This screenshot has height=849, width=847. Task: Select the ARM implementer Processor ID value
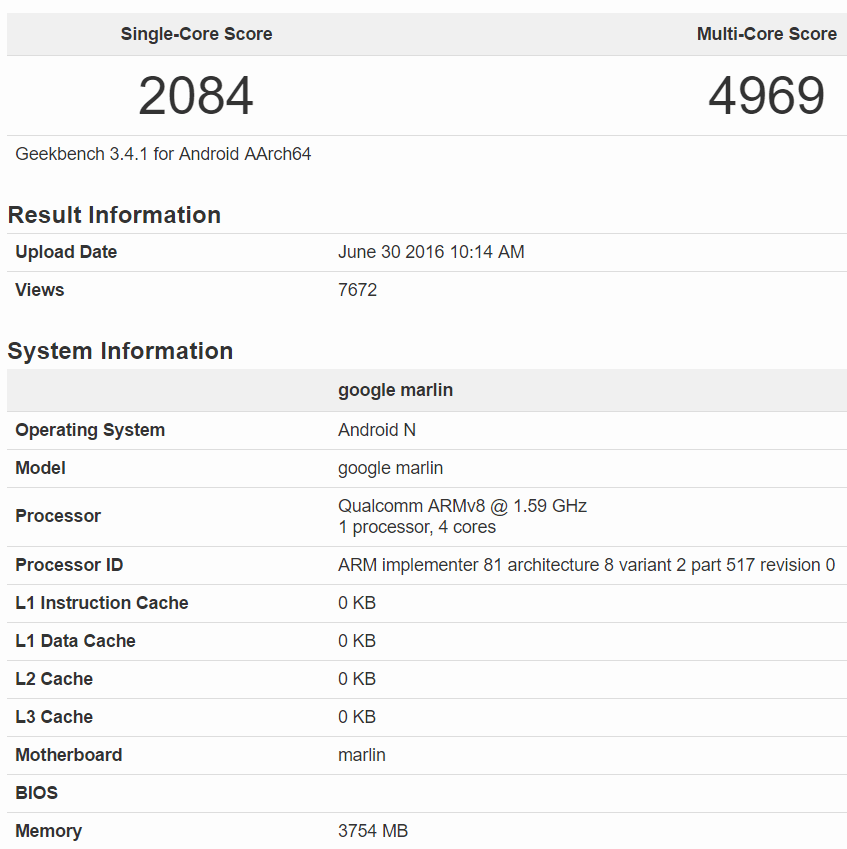coord(587,565)
